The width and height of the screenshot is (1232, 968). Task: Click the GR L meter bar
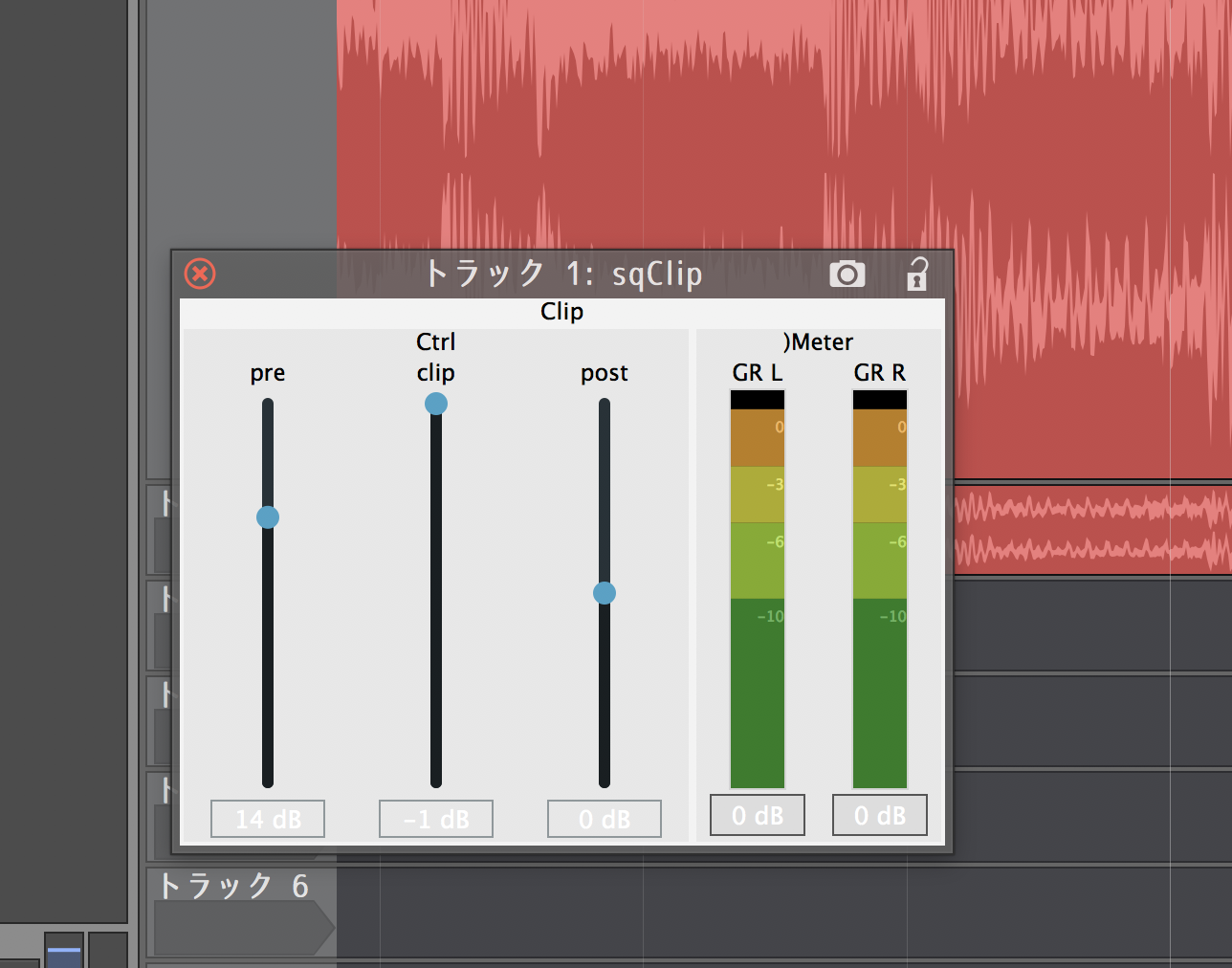point(758,589)
